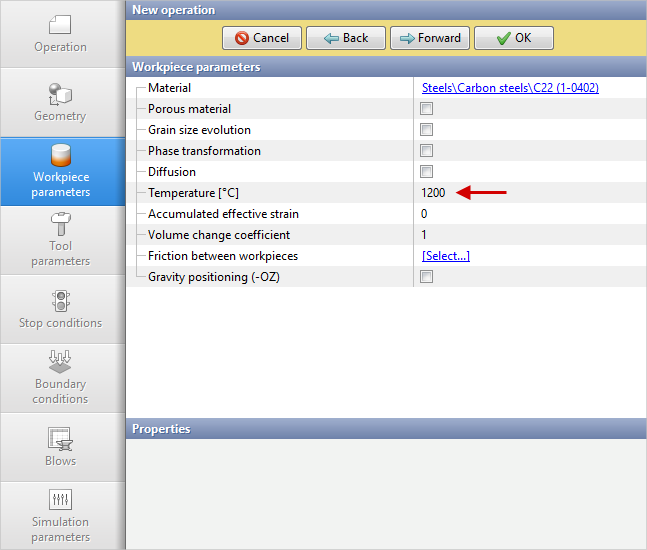Toggle Grain size evolution checkbox
The height and width of the screenshot is (550, 647).
tap(427, 130)
